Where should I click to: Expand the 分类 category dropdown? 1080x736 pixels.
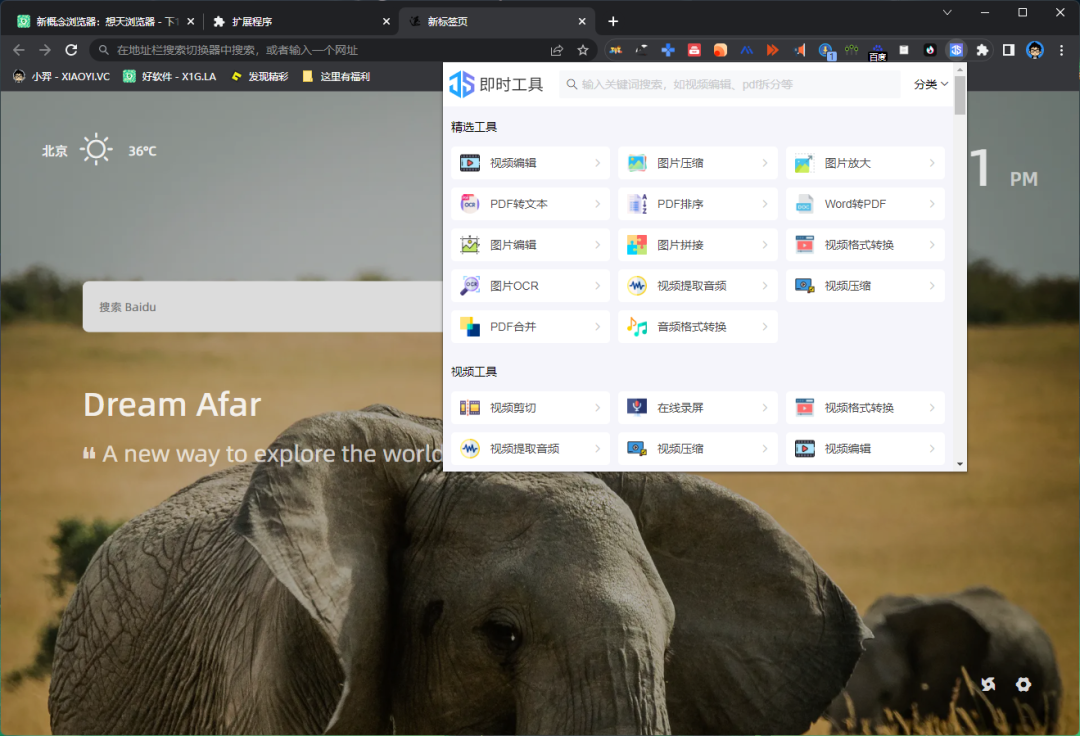click(x=930, y=85)
